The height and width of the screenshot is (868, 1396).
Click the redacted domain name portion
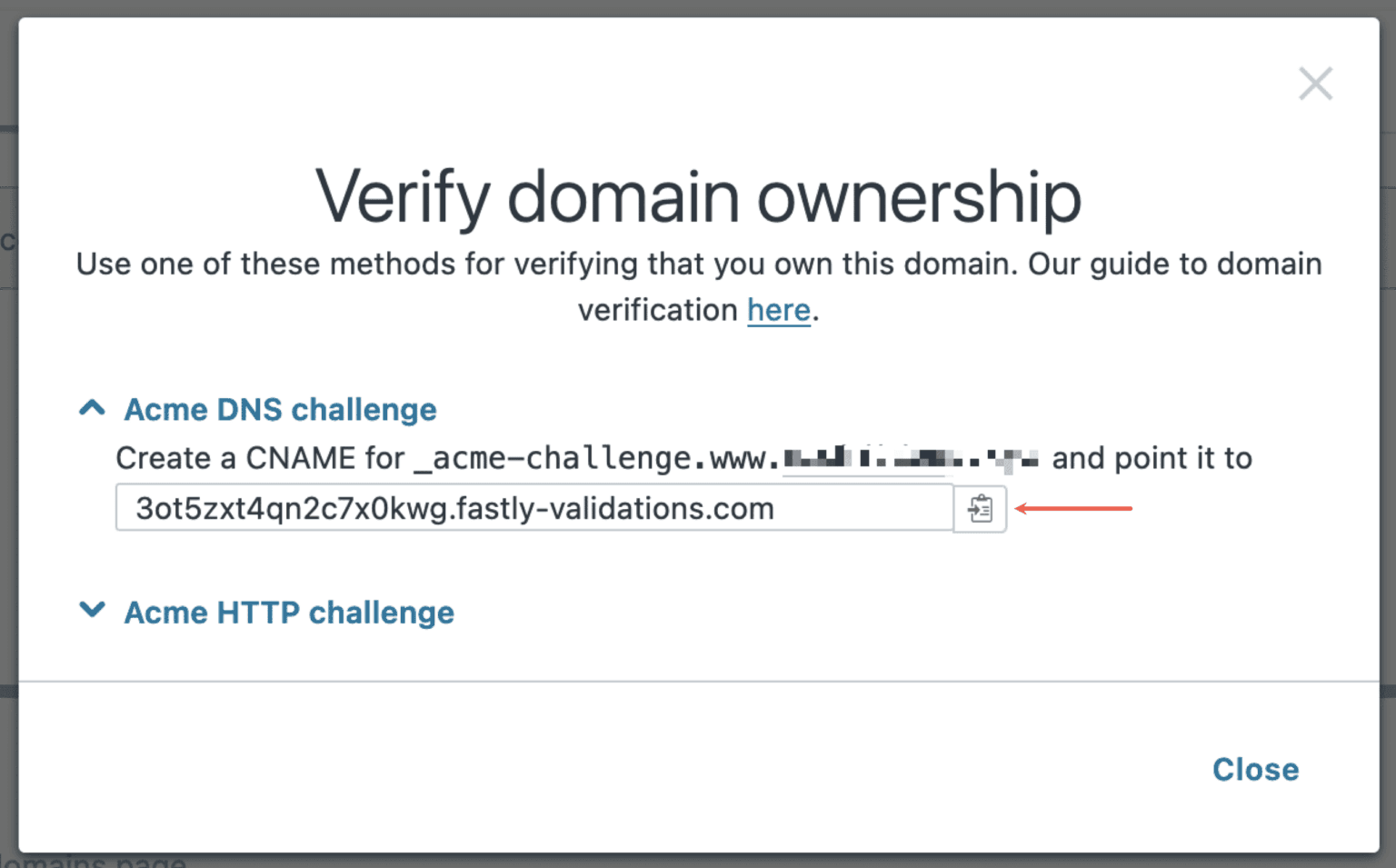pos(909,458)
